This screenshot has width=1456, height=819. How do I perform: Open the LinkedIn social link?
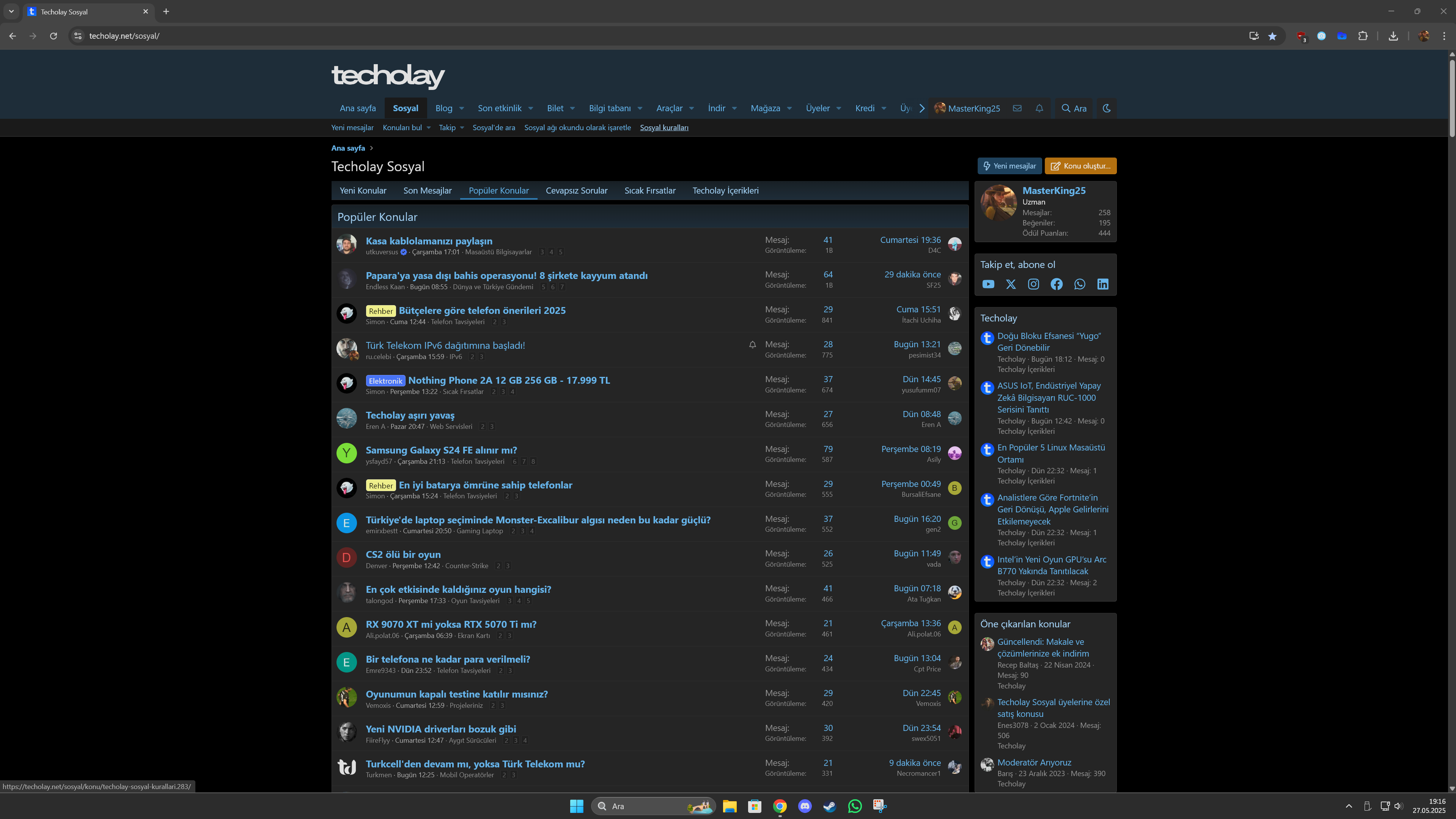[1103, 284]
